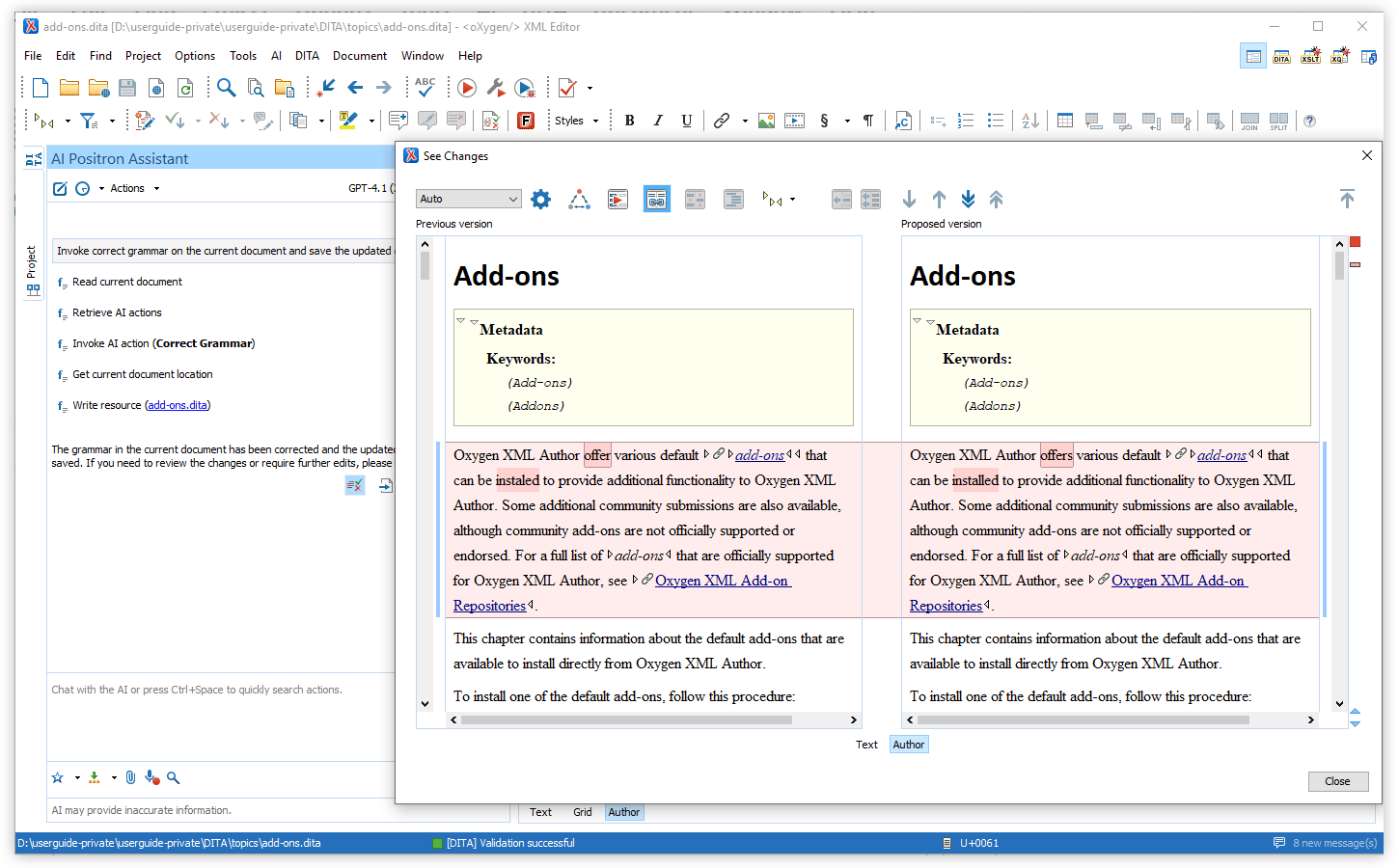Insert a table

pyautogui.click(x=1065, y=121)
